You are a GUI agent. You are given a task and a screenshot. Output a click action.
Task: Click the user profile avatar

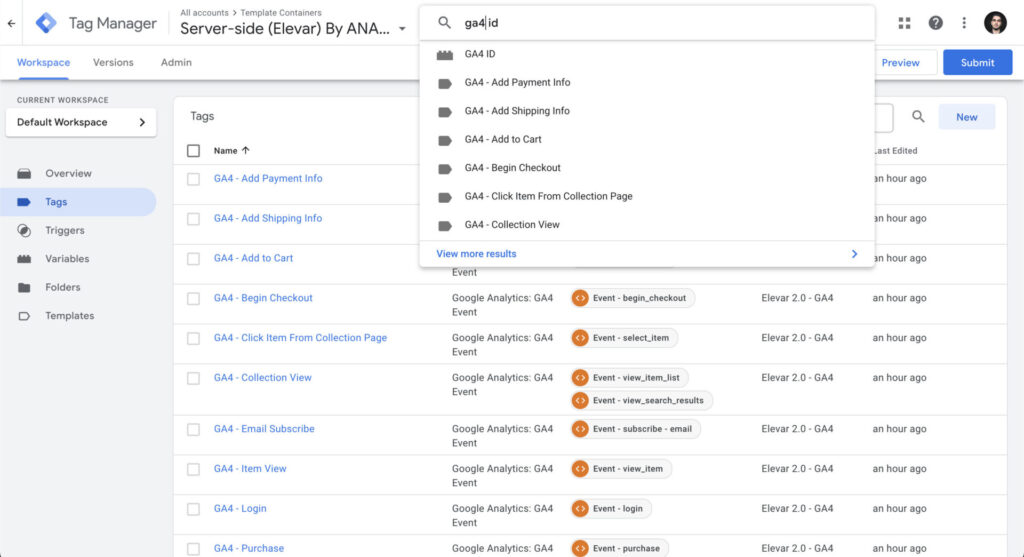[995, 23]
